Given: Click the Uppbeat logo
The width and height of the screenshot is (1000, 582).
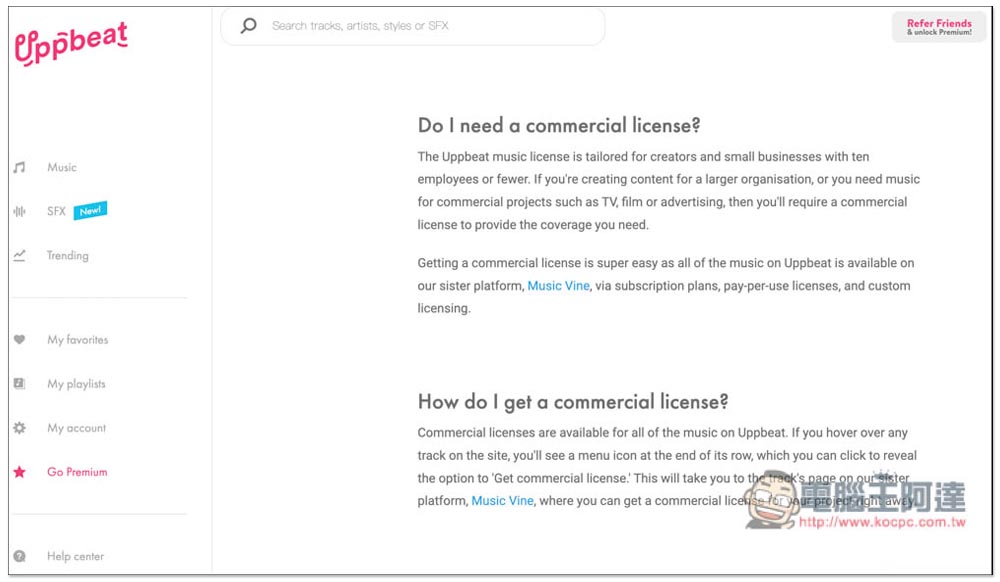Looking at the screenshot, I should click(x=71, y=43).
